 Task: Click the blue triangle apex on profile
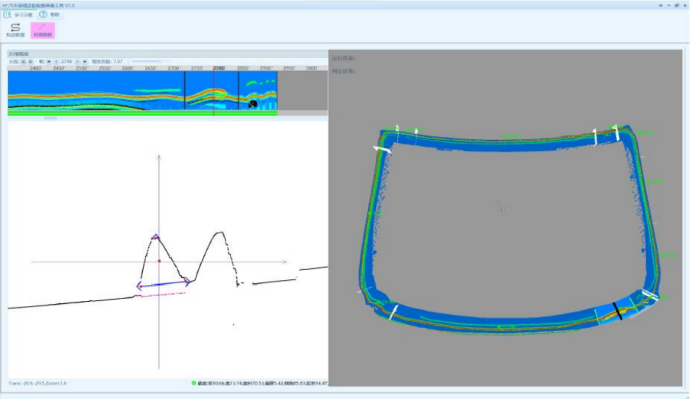coord(155,237)
